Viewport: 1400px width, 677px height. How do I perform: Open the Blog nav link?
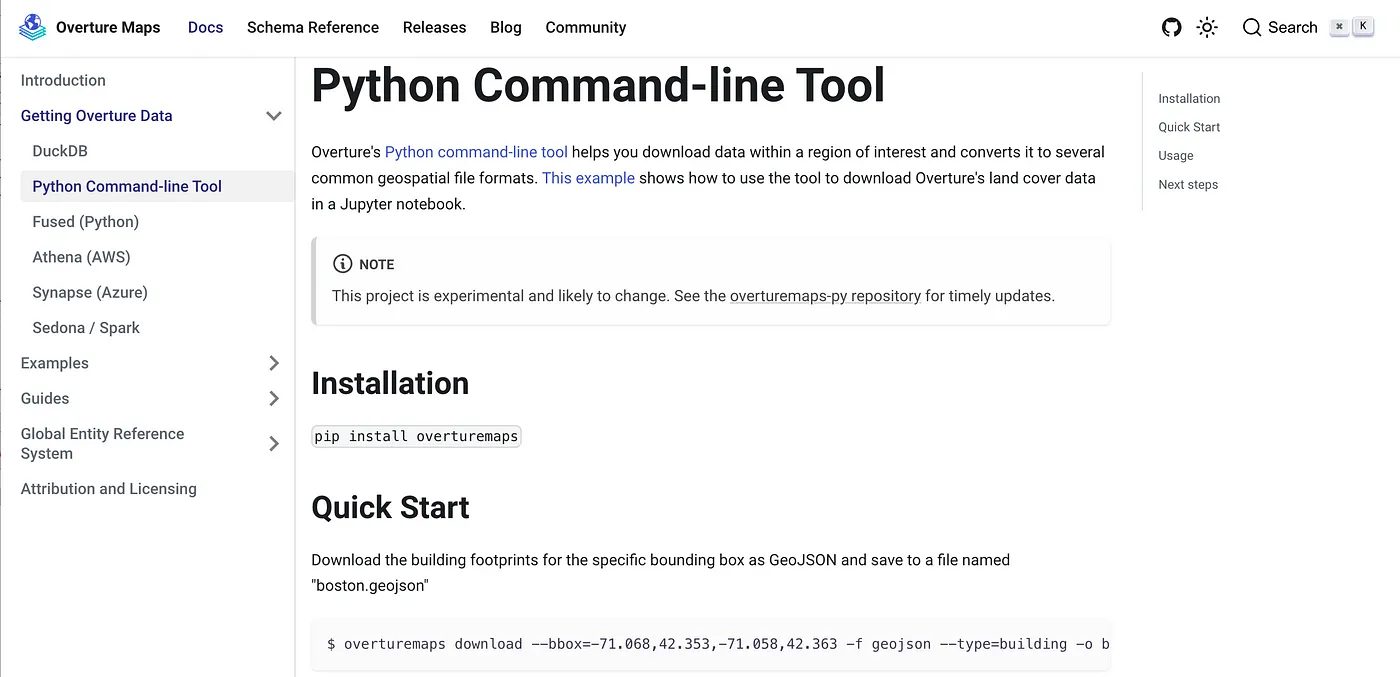click(x=505, y=27)
